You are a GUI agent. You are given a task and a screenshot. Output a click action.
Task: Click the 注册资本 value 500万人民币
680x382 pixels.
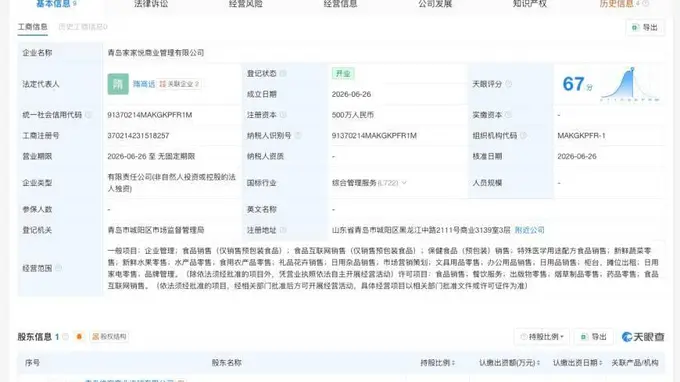[353, 115]
